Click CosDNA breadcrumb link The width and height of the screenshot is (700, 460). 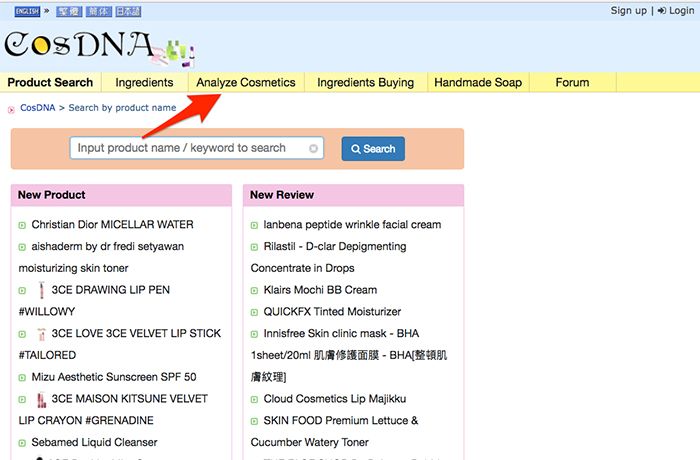pos(38,108)
